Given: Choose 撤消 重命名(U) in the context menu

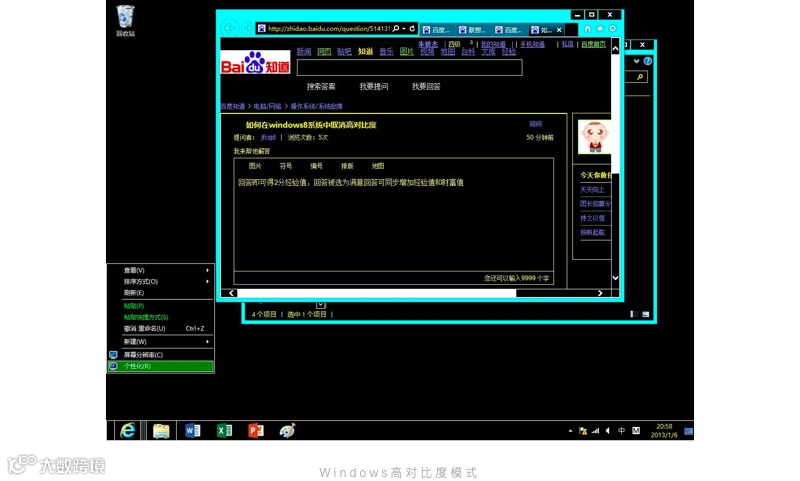Looking at the screenshot, I should point(160,328).
